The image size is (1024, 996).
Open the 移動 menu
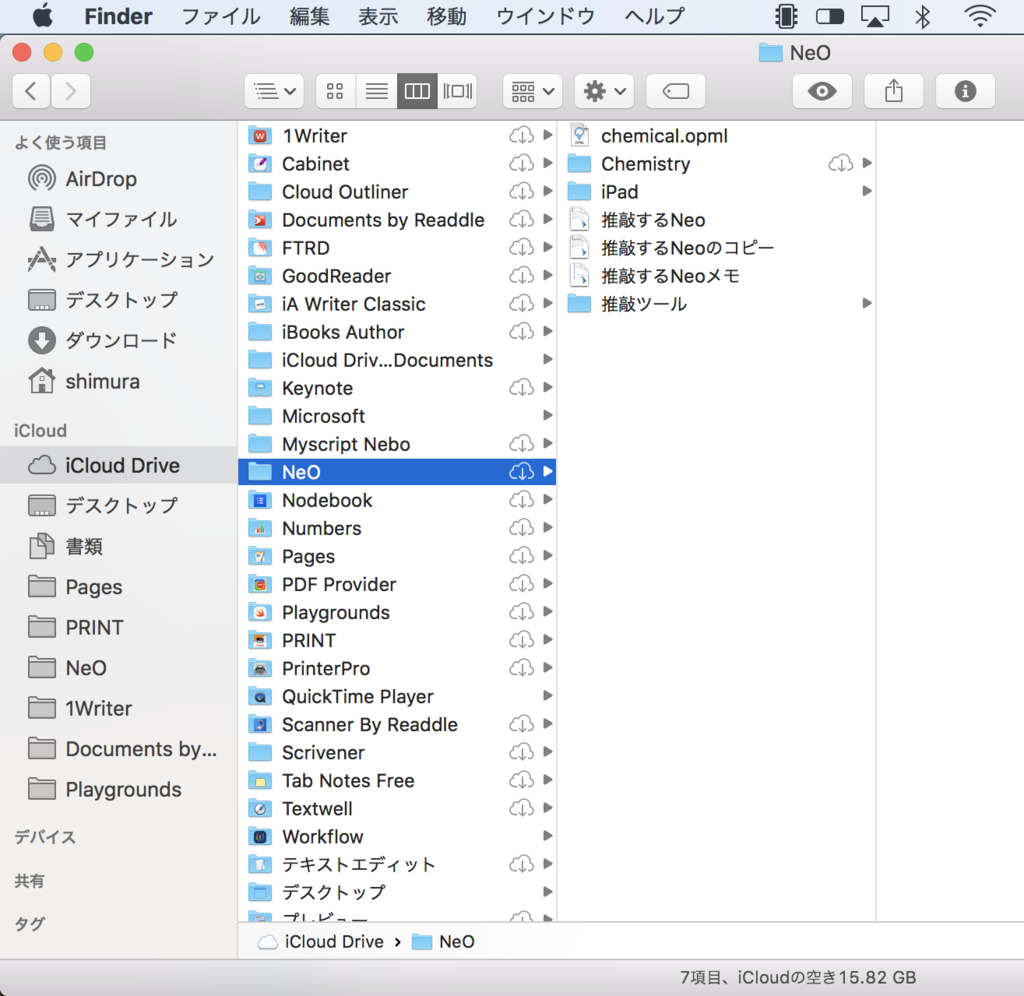pyautogui.click(x=447, y=16)
